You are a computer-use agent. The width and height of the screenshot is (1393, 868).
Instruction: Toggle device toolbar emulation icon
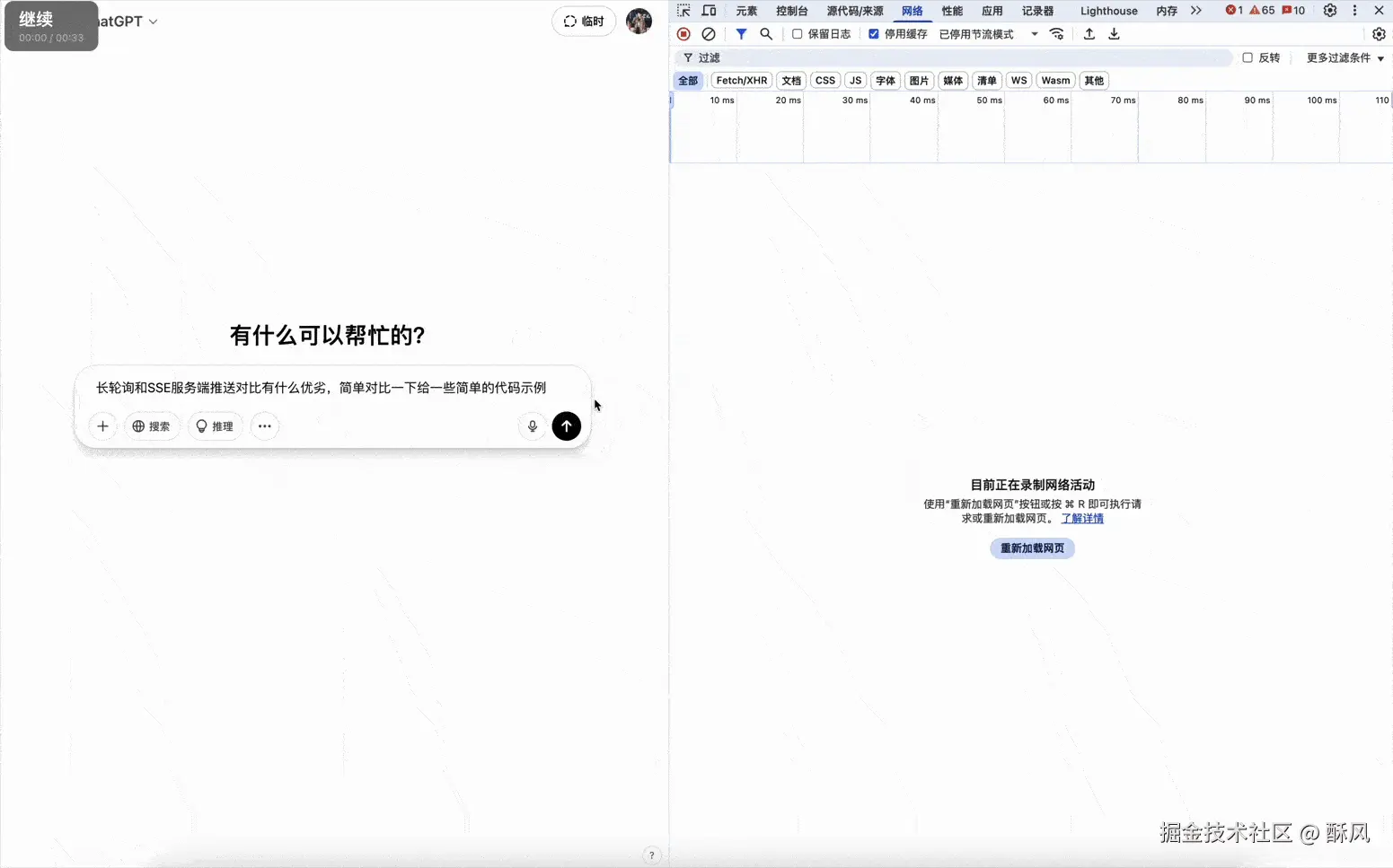(x=709, y=11)
